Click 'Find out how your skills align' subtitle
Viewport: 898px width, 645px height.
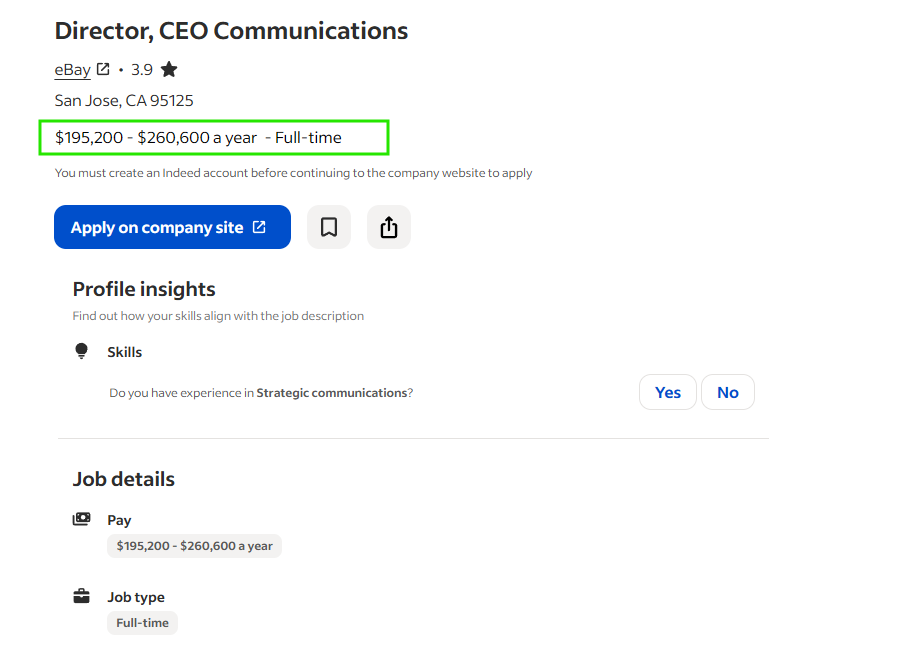(x=218, y=316)
